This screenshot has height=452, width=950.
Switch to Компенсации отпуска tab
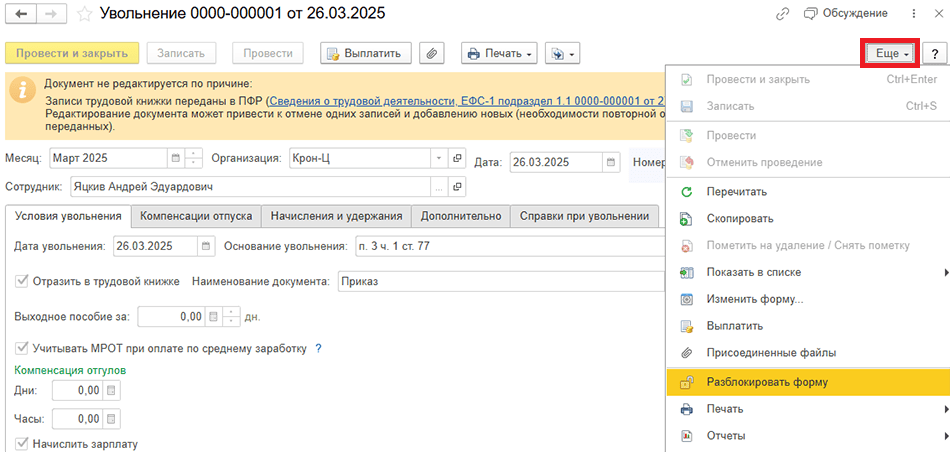pos(195,215)
